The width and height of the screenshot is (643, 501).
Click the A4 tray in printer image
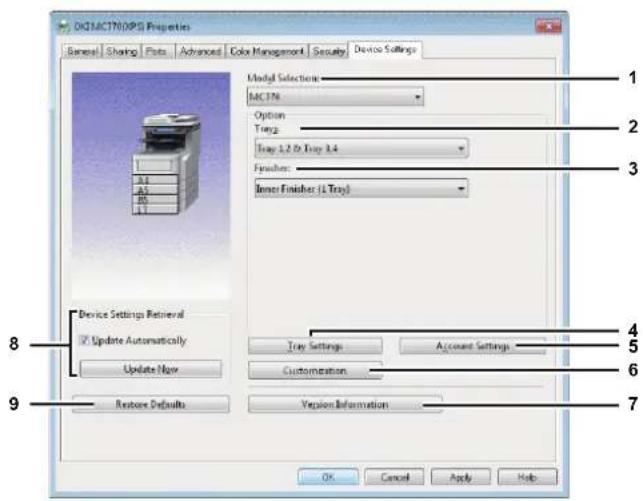155,180
